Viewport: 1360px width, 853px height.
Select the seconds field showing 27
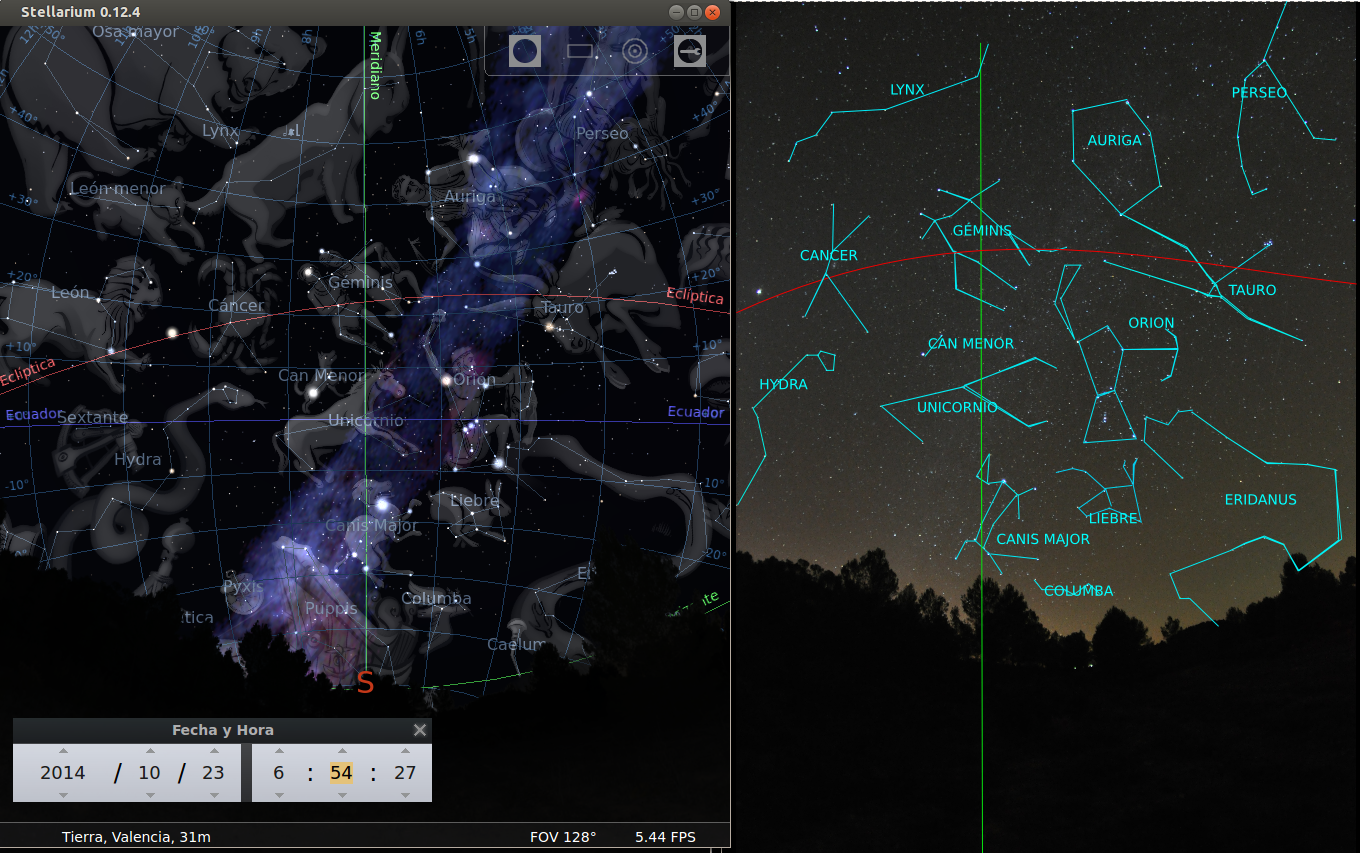pos(405,773)
